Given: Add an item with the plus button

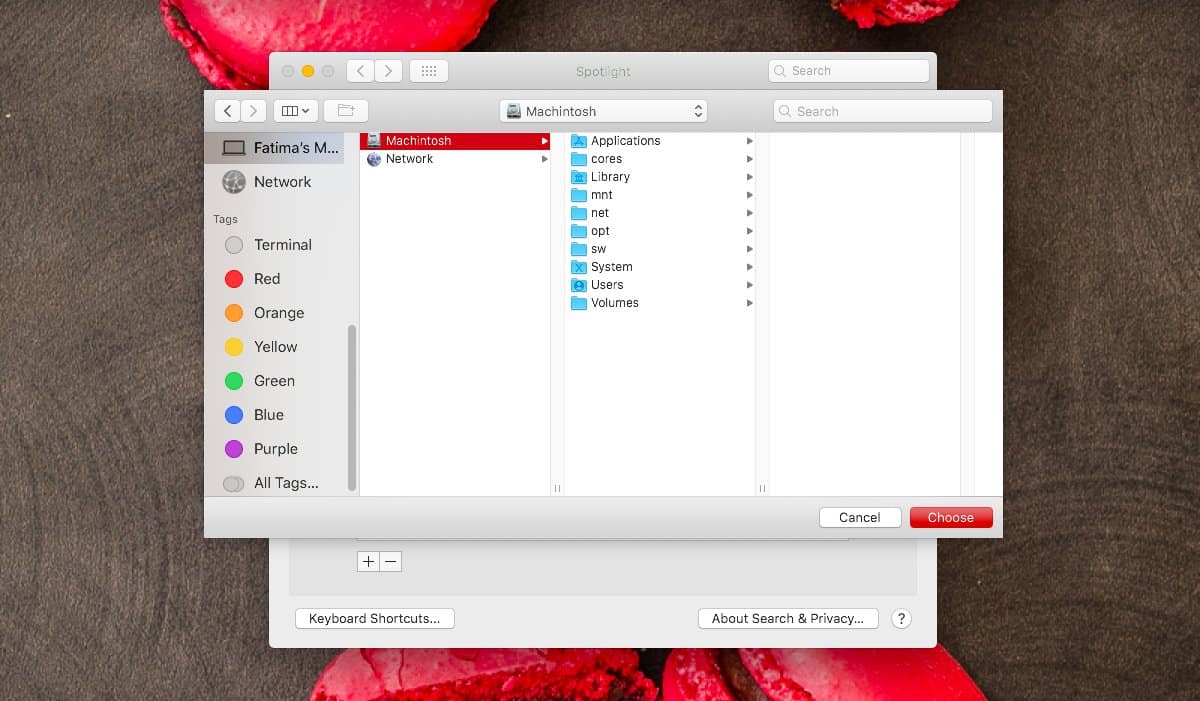Looking at the screenshot, I should [x=368, y=561].
